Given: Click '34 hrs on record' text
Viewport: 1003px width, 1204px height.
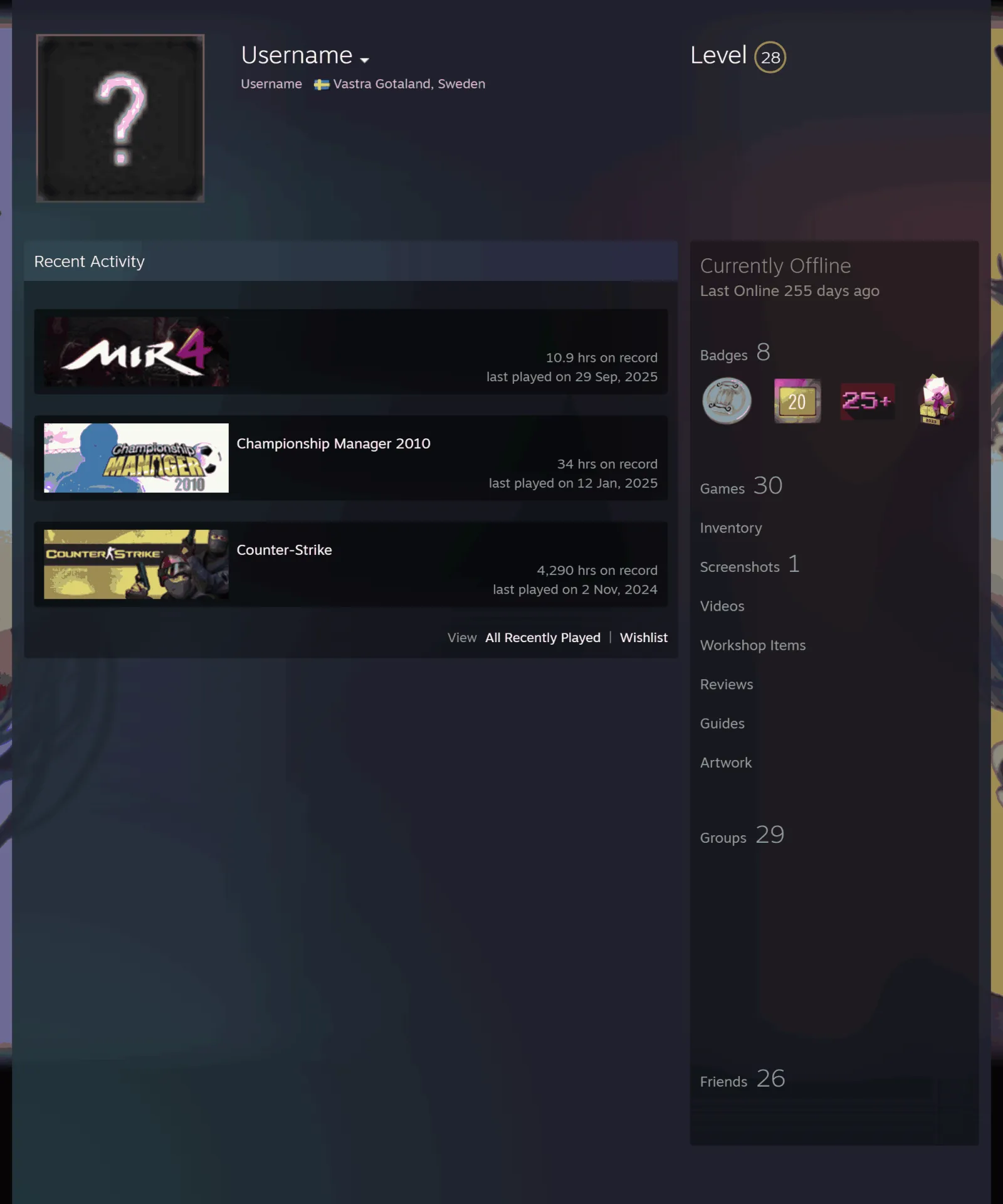Looking at the screenshot, I should (x=607, y=464).
